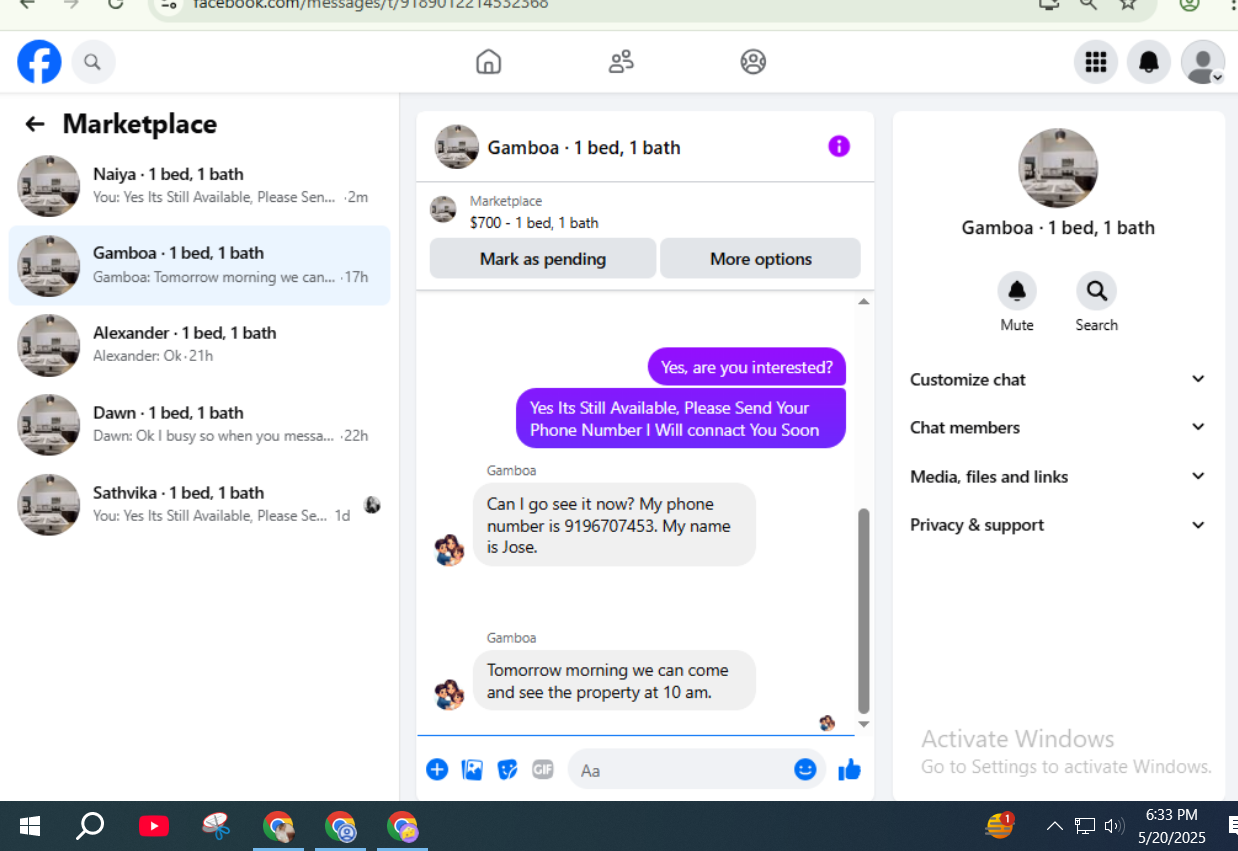The height and width of the screenshot is (851, 1238).
Task: Click the chat scrollbar down arrow
Action: click(x=864, y=724)
